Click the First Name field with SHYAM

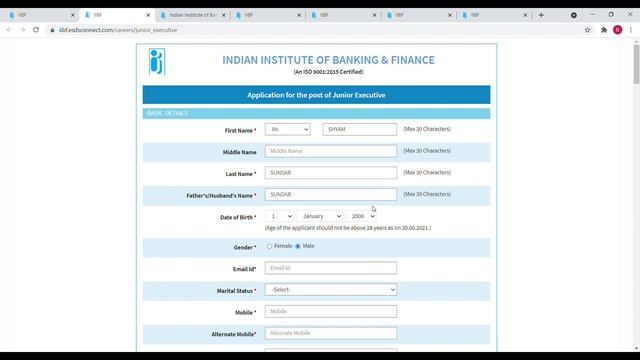[360, 129]
